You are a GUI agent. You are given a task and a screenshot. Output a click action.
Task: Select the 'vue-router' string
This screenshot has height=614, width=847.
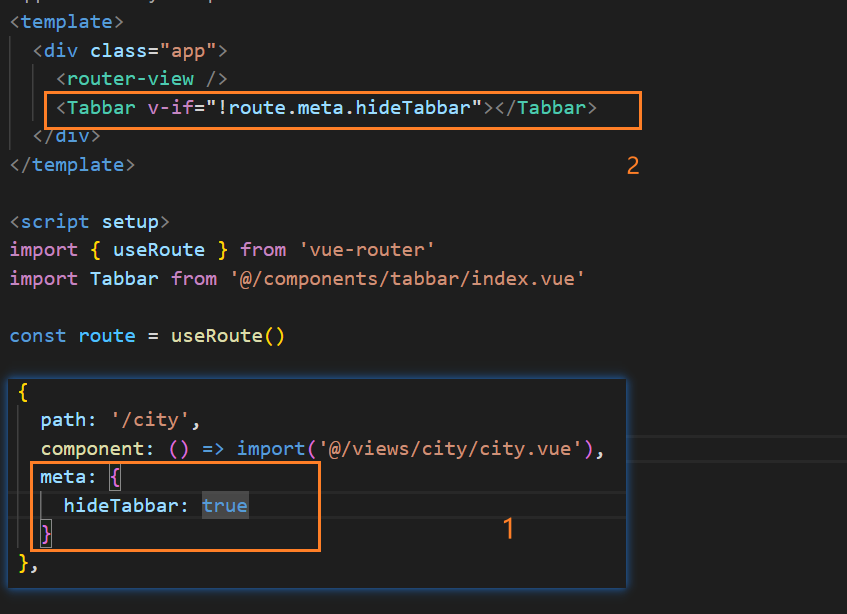(x=367, y=250)
